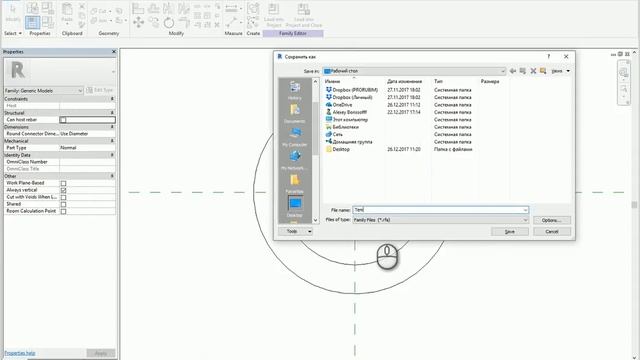Image resolution: width=640 pixels, height=360 pixels.
Task: Open My Network place in Save dialog
Action: [x=295, y=160]
